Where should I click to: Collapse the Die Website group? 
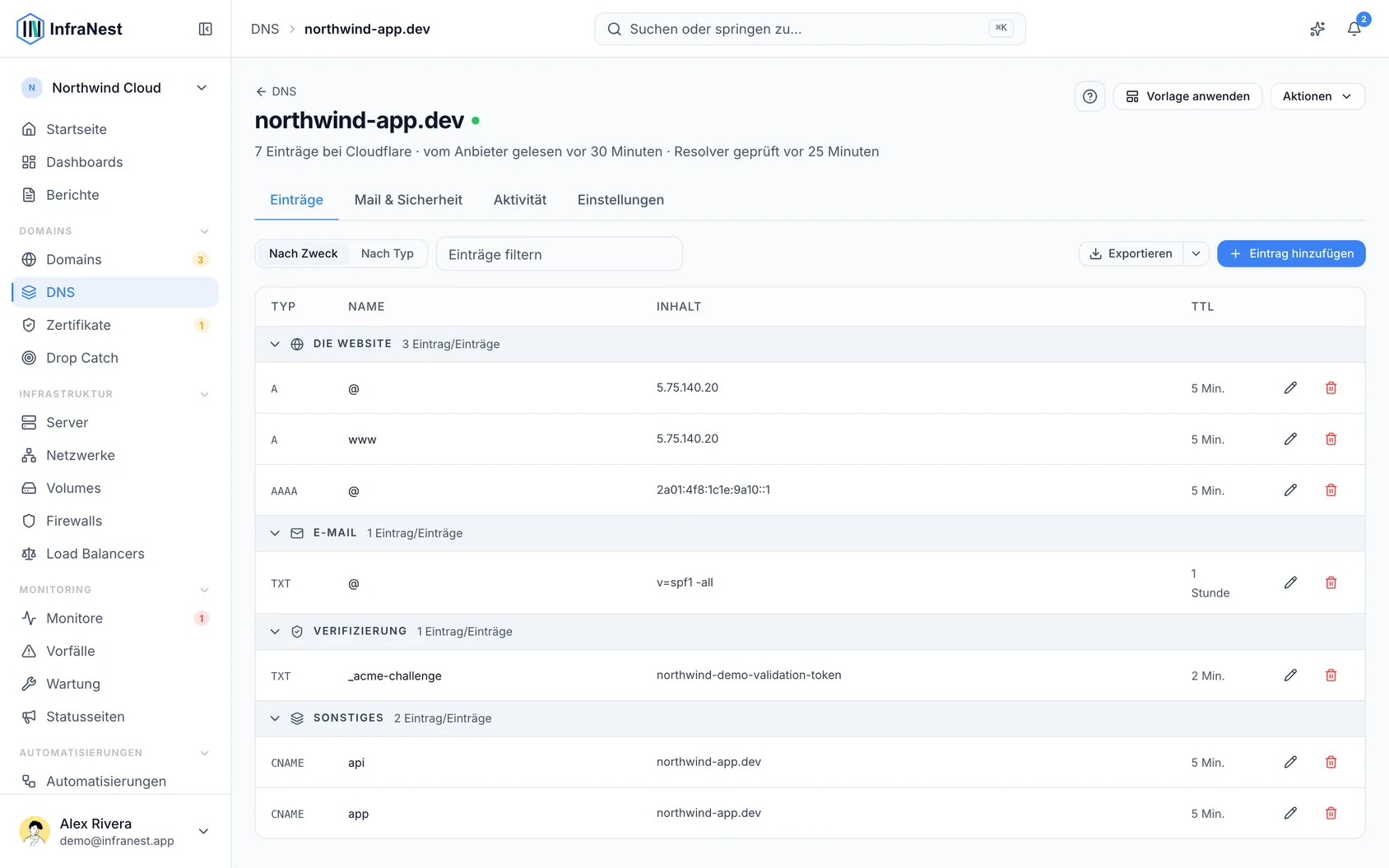point(275,344)
